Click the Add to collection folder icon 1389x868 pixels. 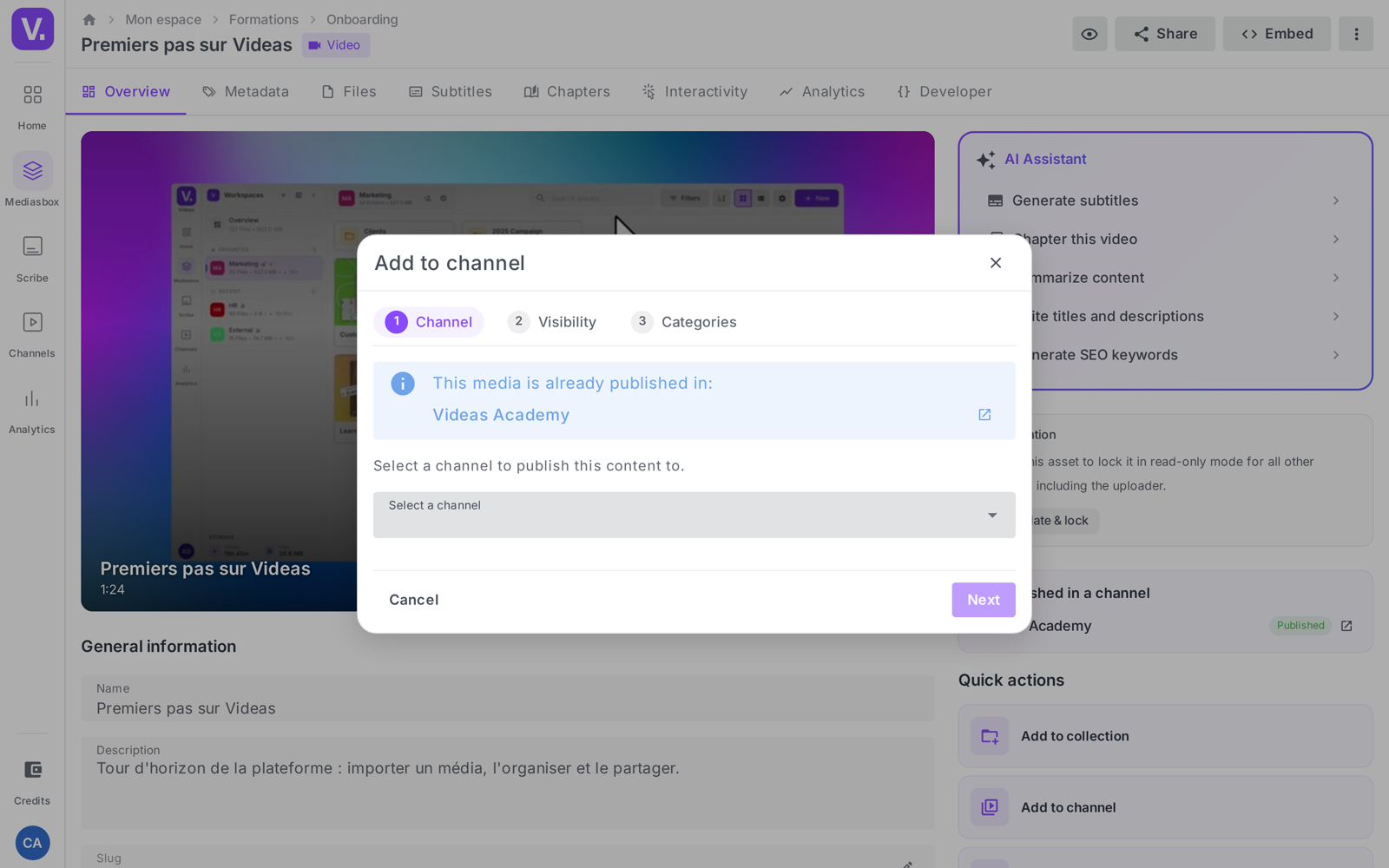[990, 736]
